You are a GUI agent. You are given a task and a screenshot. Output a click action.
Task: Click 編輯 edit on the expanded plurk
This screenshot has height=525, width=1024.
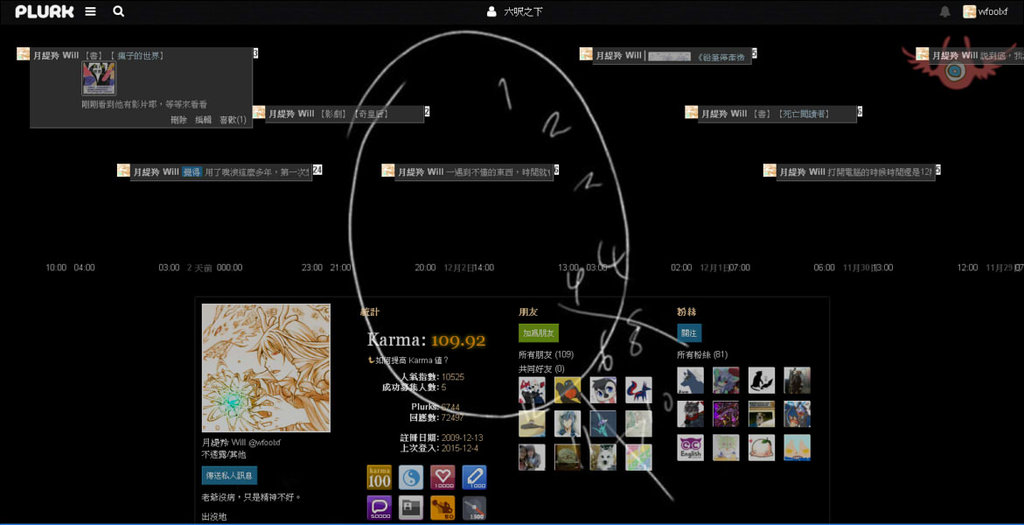click(203, 119)
